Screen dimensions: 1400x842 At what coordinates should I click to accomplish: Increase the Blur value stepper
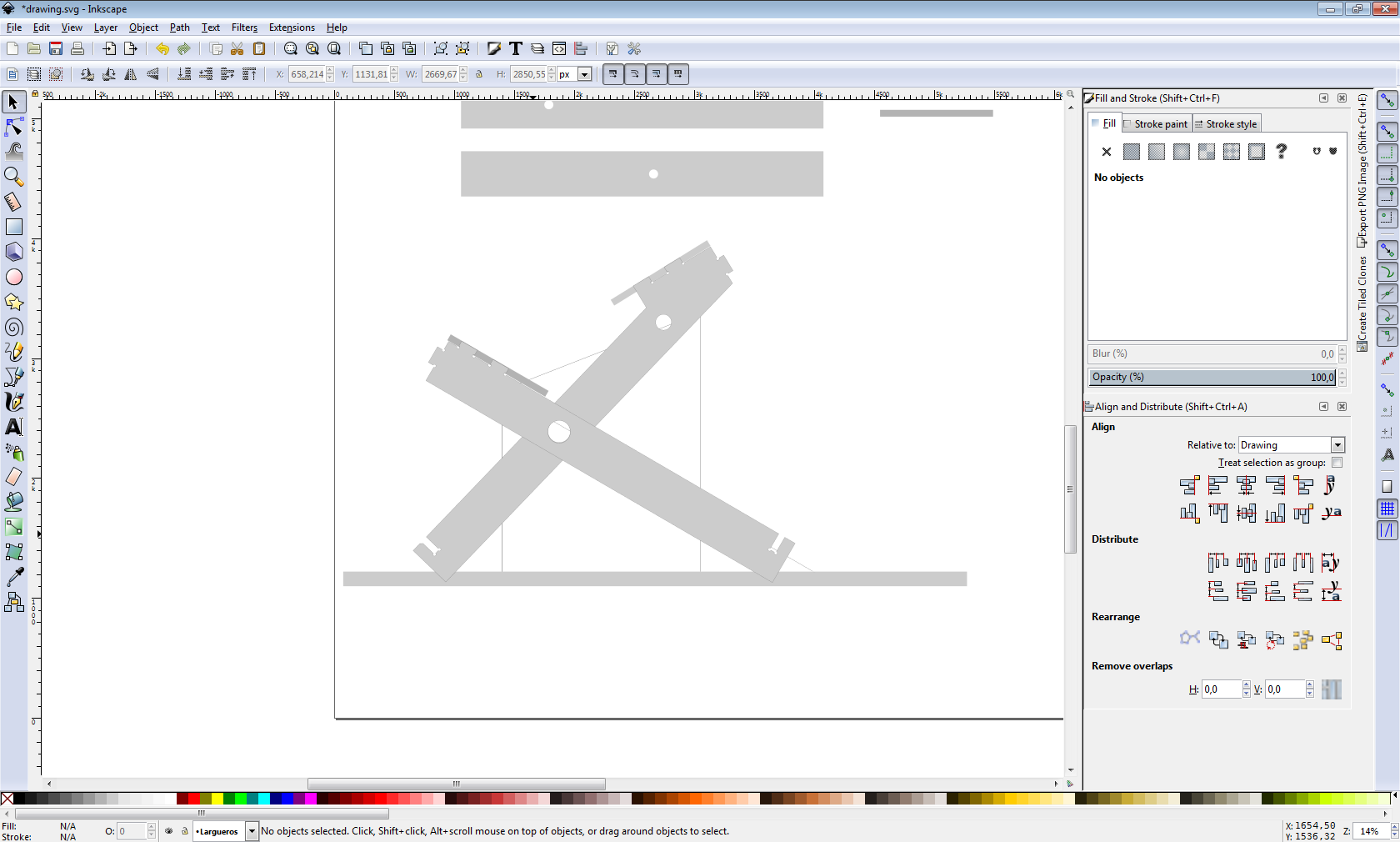click(x=1342, y=350)
